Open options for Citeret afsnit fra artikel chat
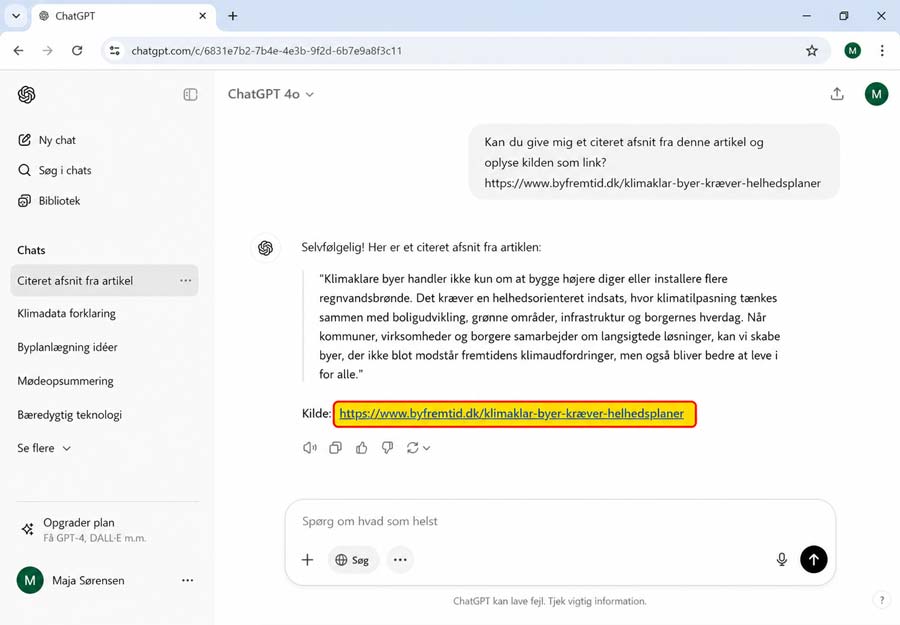Image resolution: width=900 pixels, height=625 pixels. pos(185,281)
